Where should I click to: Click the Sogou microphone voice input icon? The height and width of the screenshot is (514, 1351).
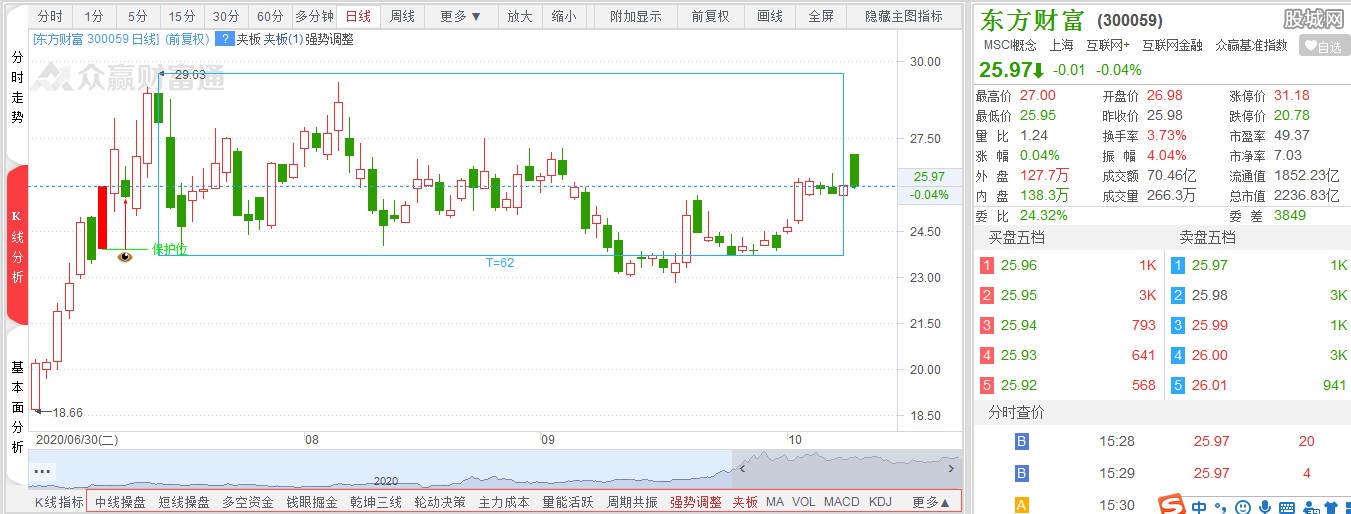(1263, 506)
